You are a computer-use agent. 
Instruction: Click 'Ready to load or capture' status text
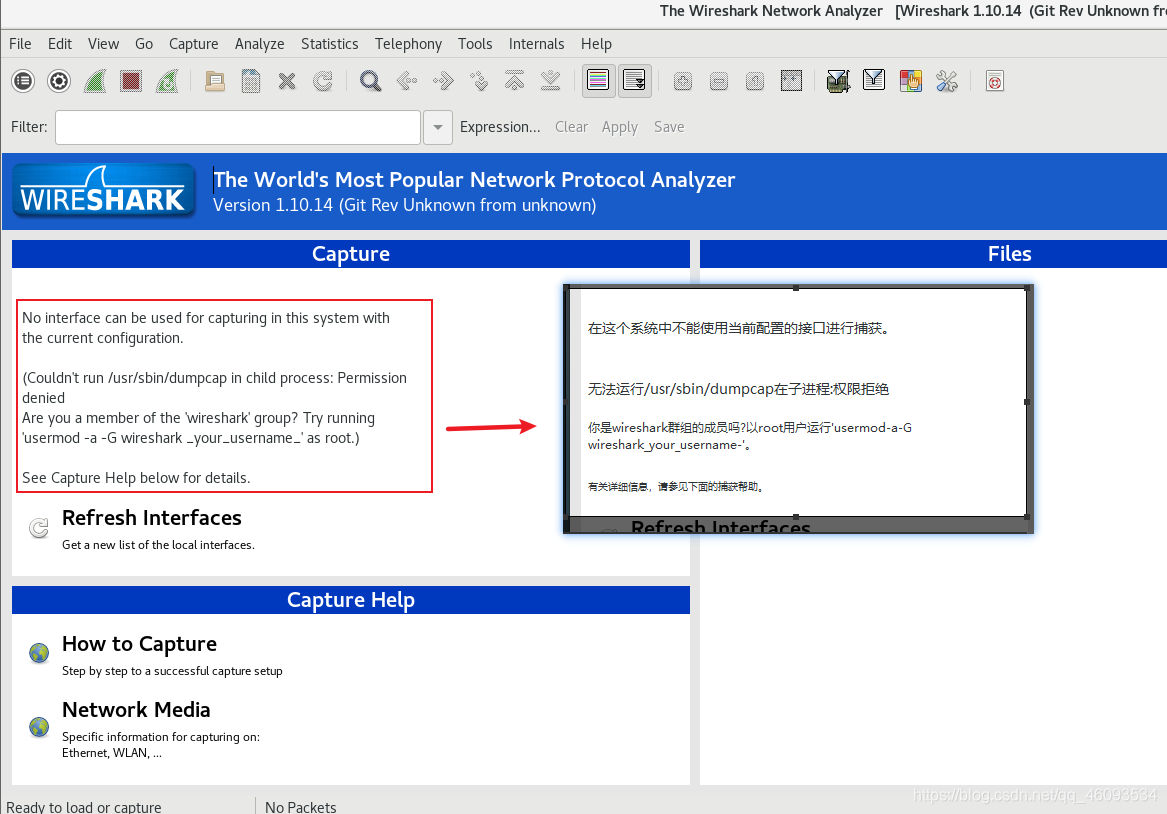(83, 807)
